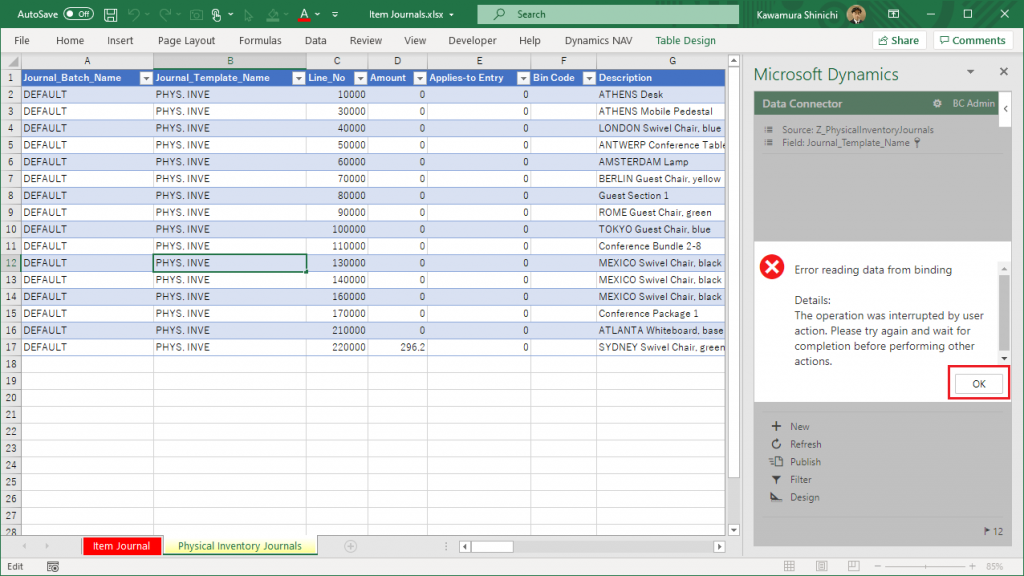Click the BC Admin label in Data Connector
Viewport: 1024px width, 576px height.
(x=973, y=103)
